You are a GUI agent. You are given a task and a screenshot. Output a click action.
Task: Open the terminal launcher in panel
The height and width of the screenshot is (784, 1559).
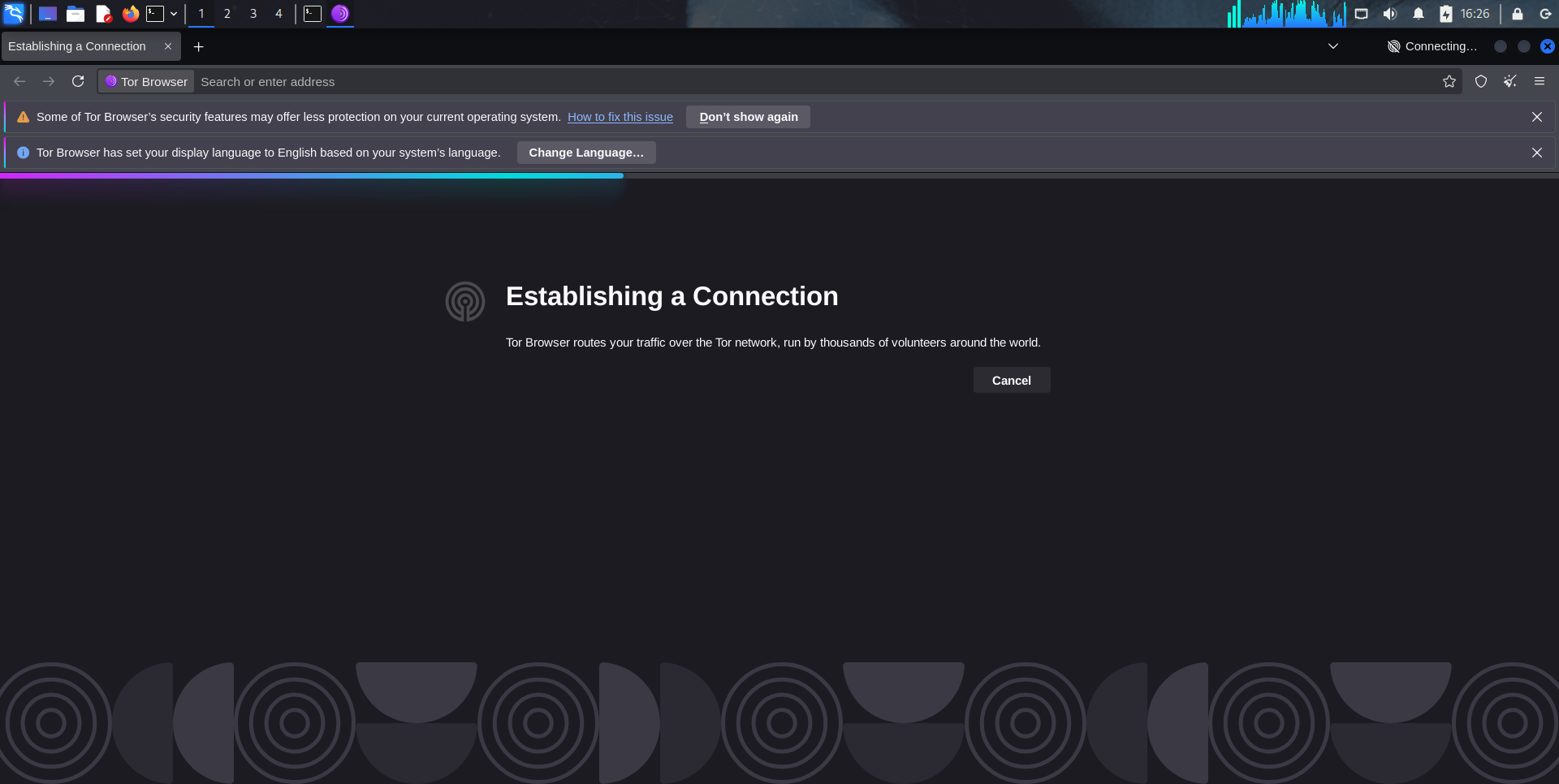tap(155, 14)
